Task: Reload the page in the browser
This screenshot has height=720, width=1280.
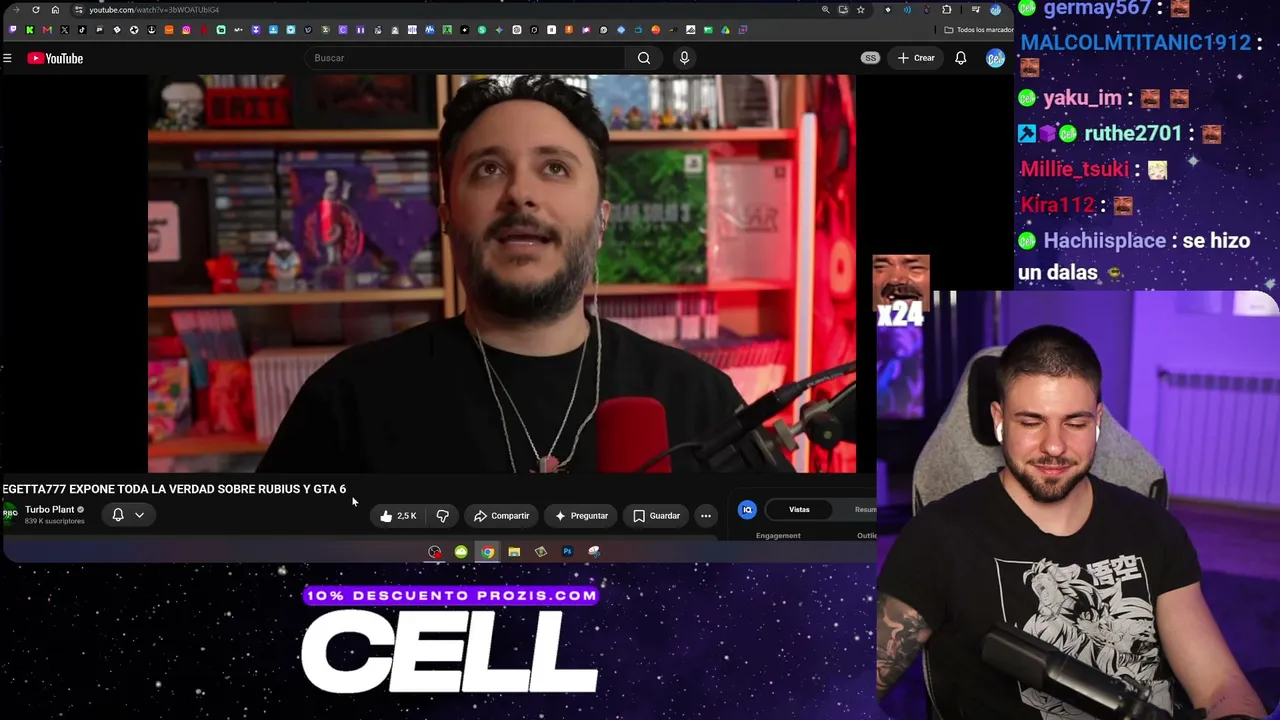Action: (36, 10)
